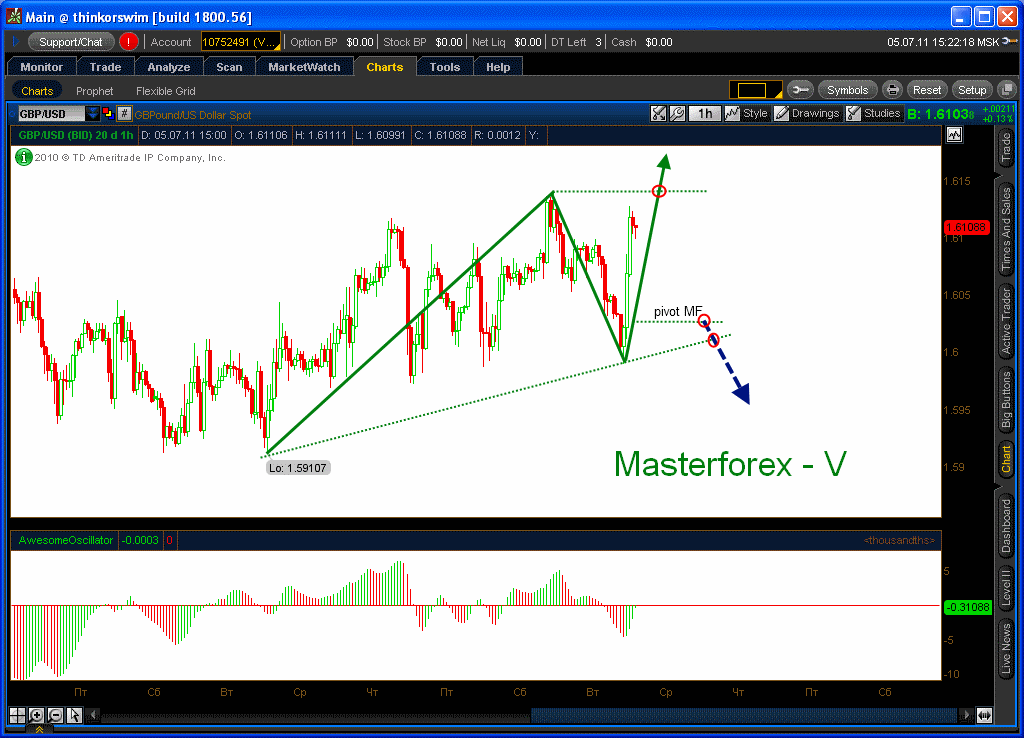This screenshot has height=738, width=1024.
Task: Open the Trade tab
Action: click(105, 67)
